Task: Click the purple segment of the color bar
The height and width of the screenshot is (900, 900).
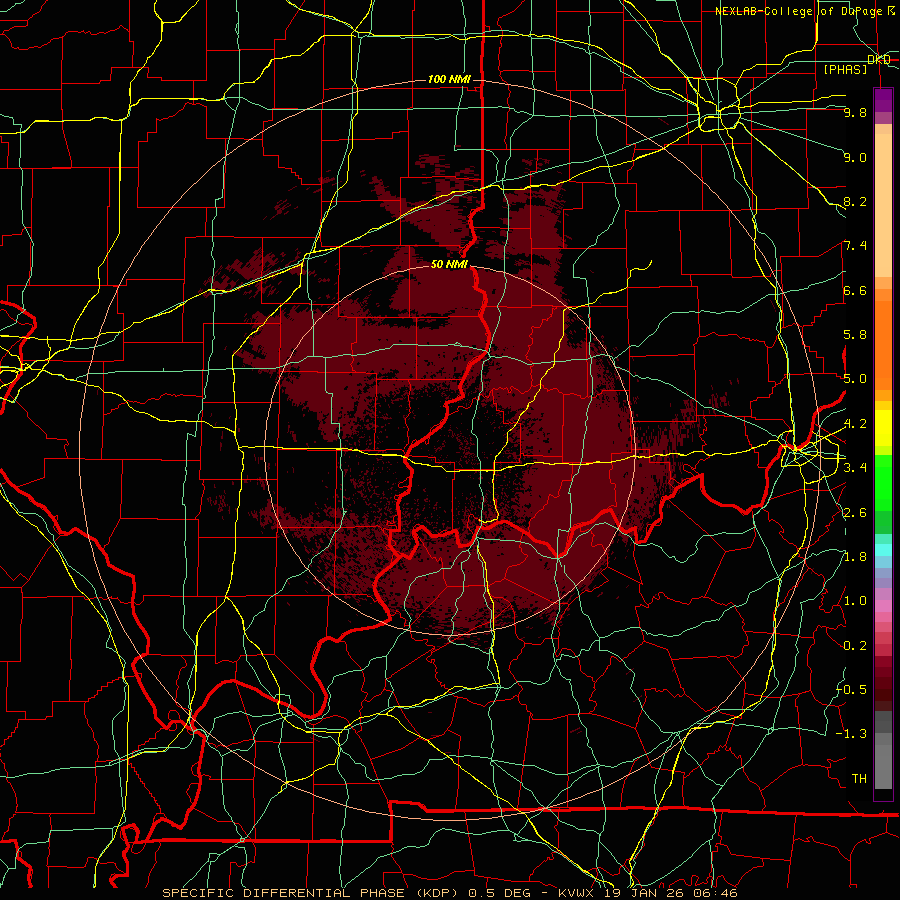Action: [x=883, y=100]
